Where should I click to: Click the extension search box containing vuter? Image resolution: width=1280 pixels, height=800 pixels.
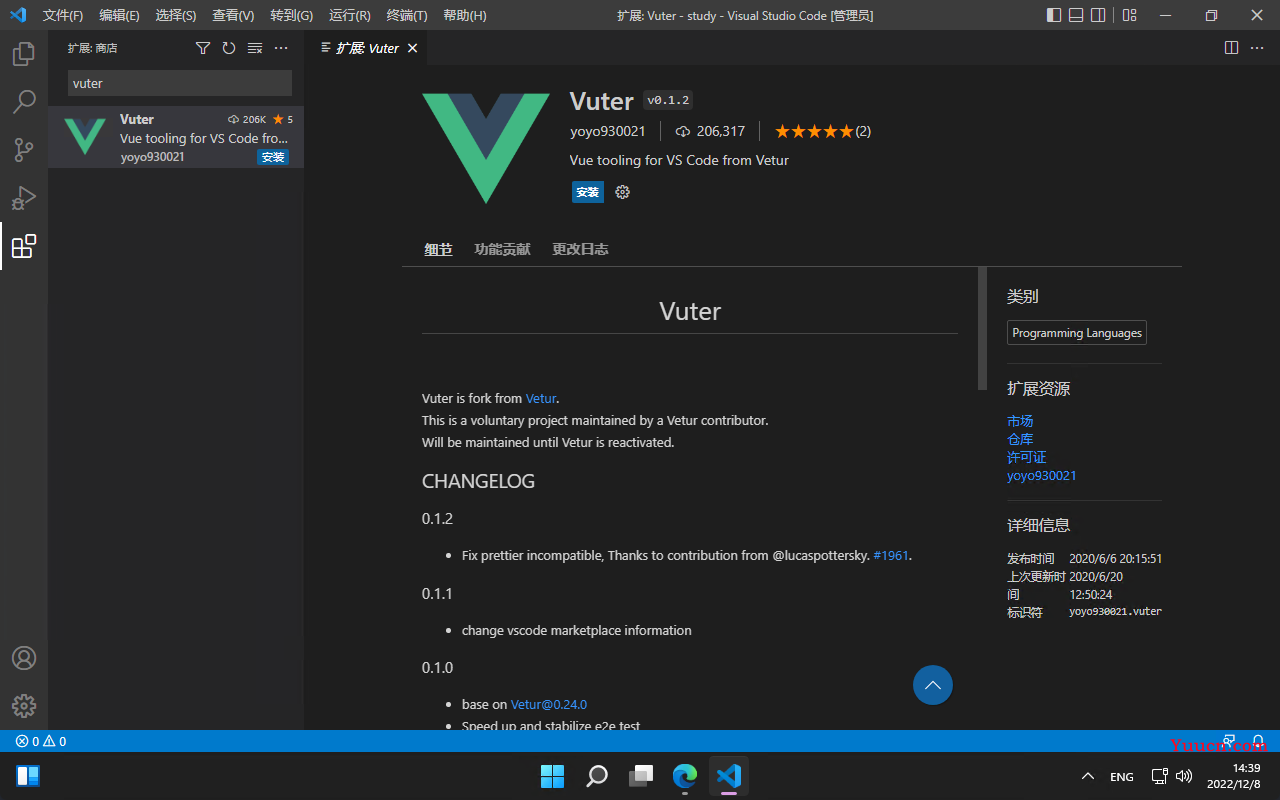pyautogui.click(x=180, y=83)
